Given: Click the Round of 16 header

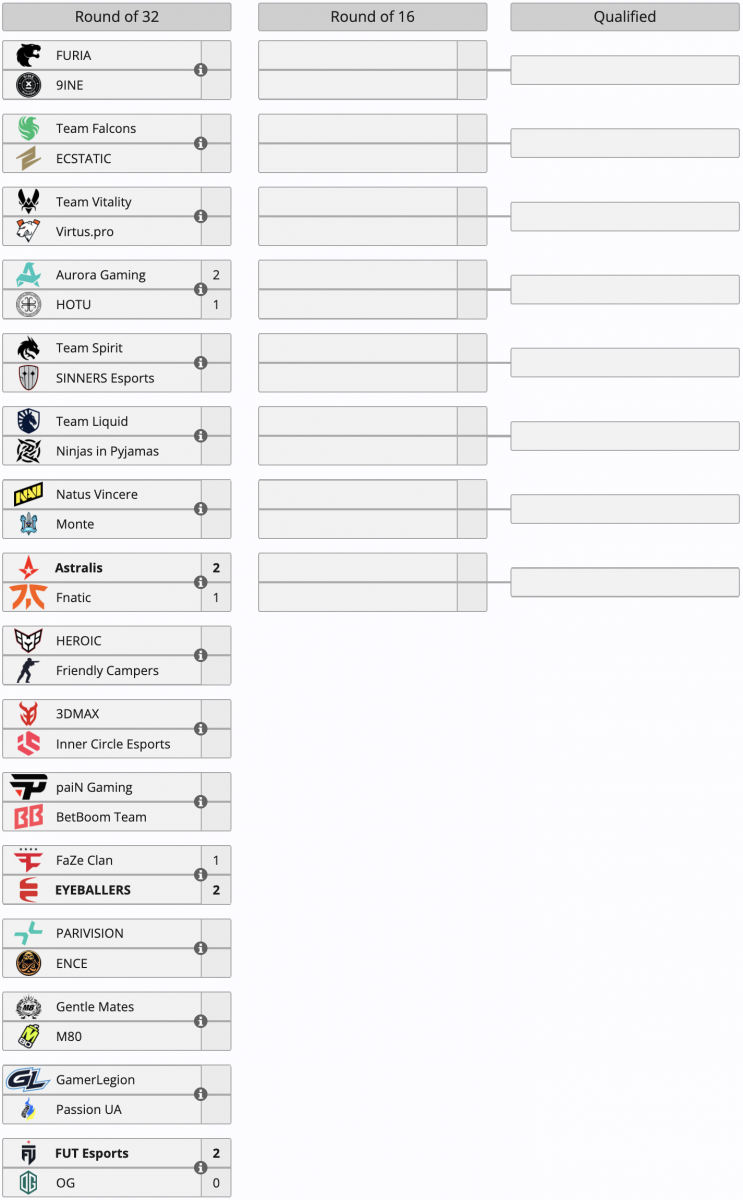Looking at the screenshot, I should (372, 17).
